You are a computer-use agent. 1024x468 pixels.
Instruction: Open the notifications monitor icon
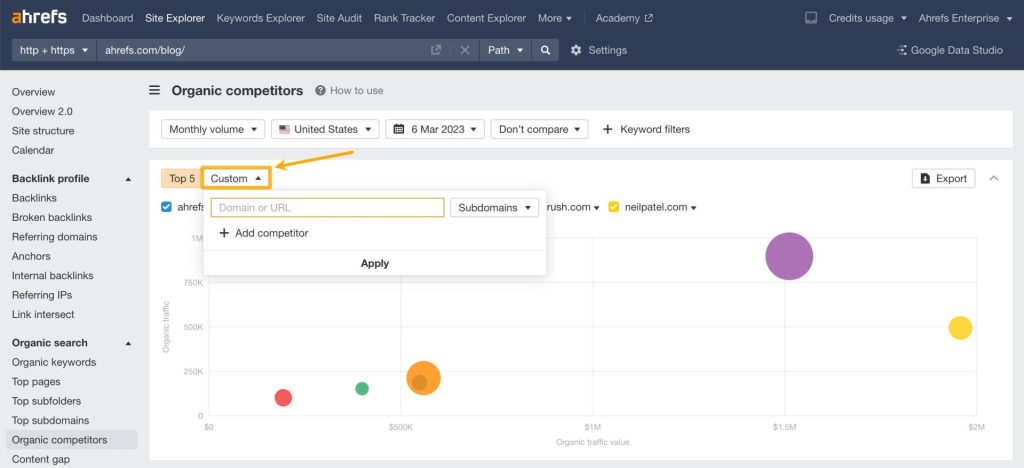810,18
